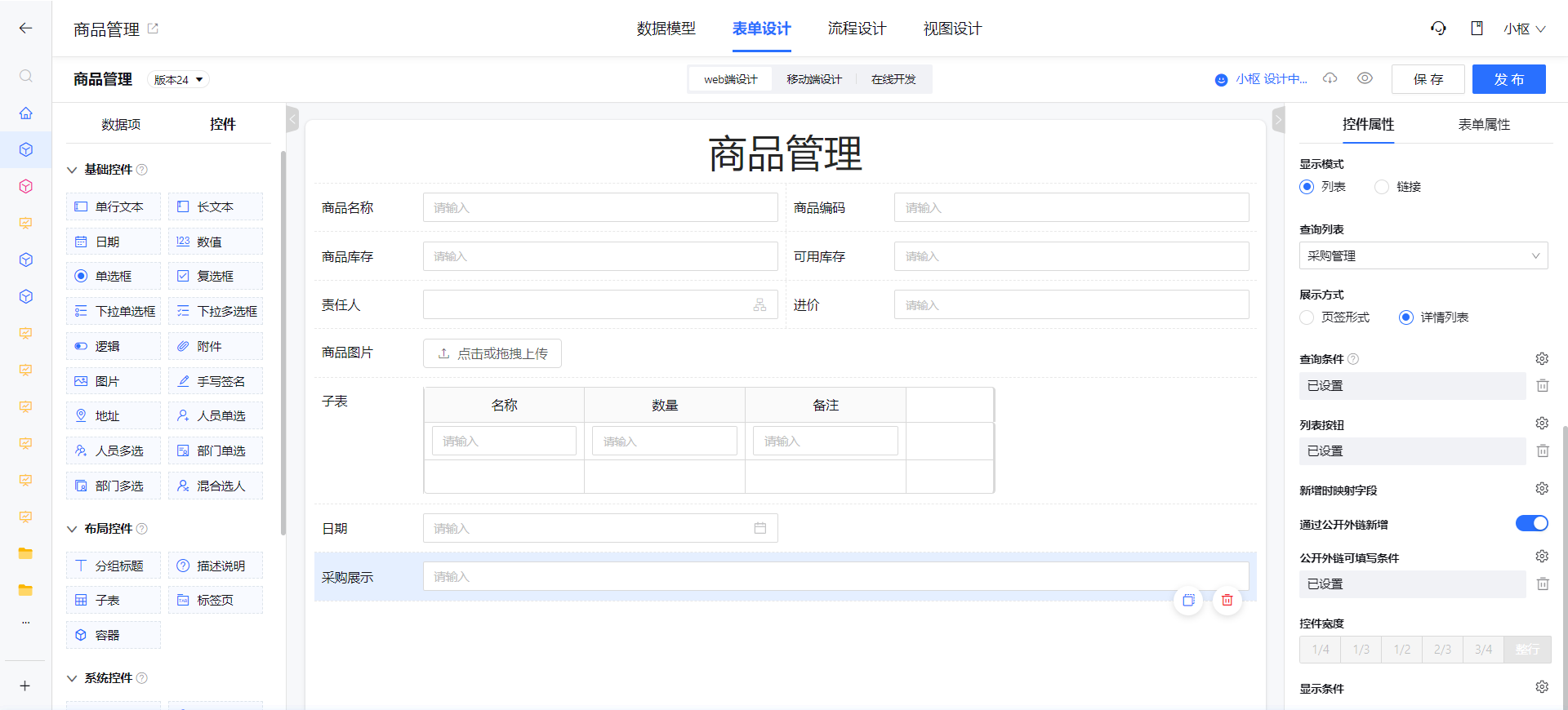Click the 保存 button

coord(1428,79)
